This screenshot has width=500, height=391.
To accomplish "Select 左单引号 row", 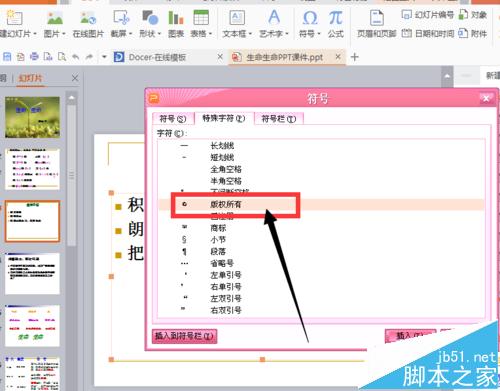I will [x=321, y=275].
